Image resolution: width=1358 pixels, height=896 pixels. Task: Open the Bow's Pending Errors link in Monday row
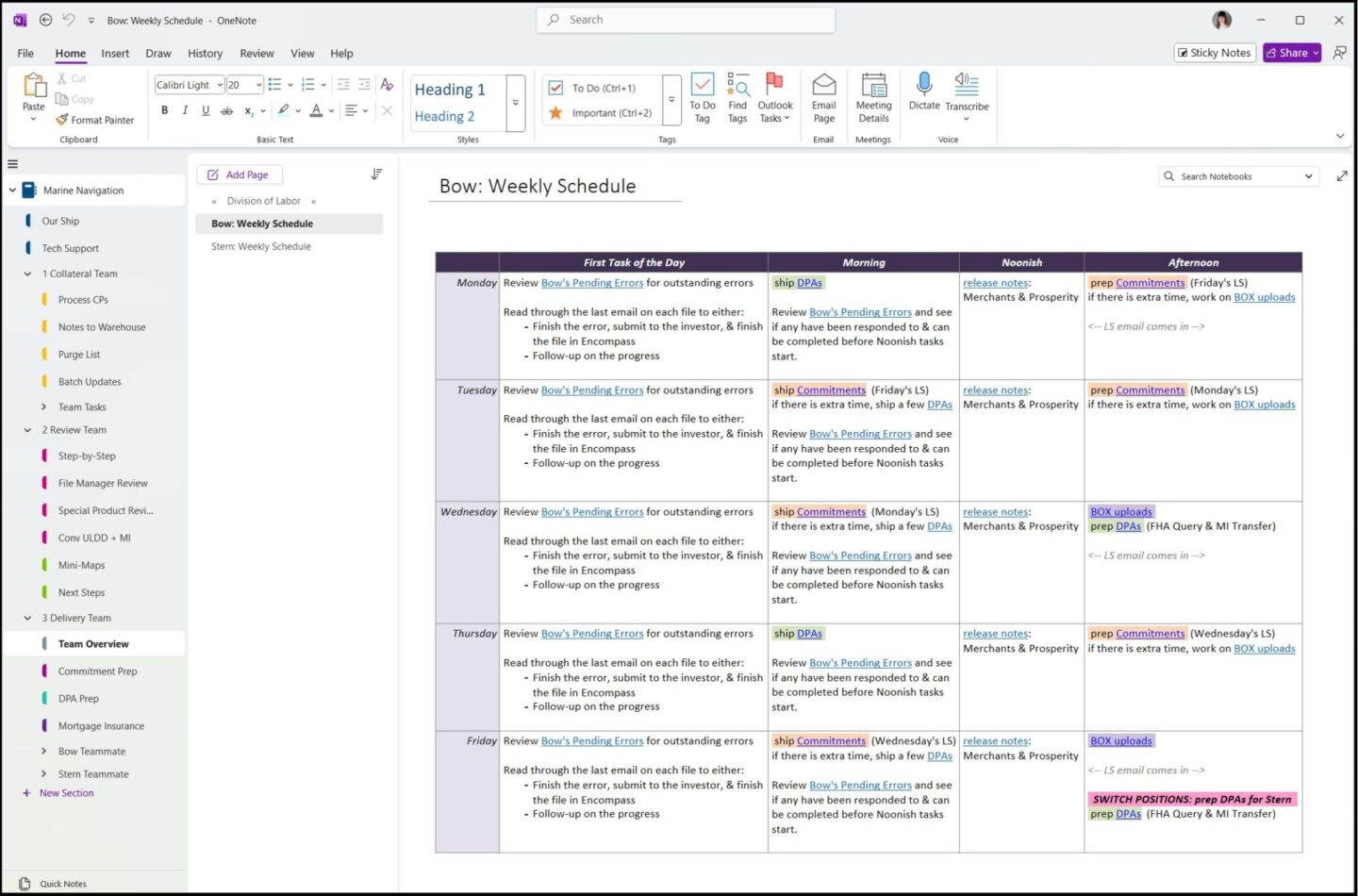(x=591, y=283)
